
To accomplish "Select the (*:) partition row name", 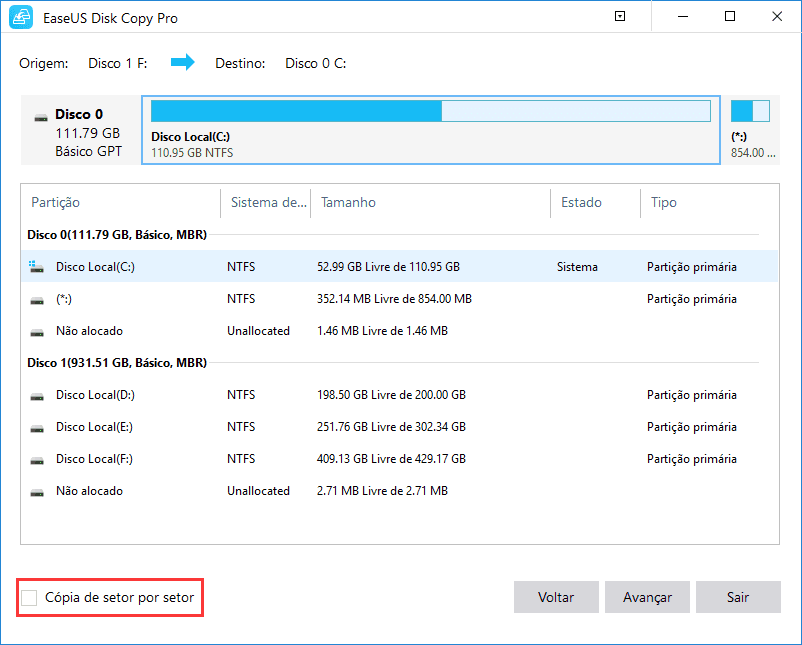I will [x=64, y=299].
